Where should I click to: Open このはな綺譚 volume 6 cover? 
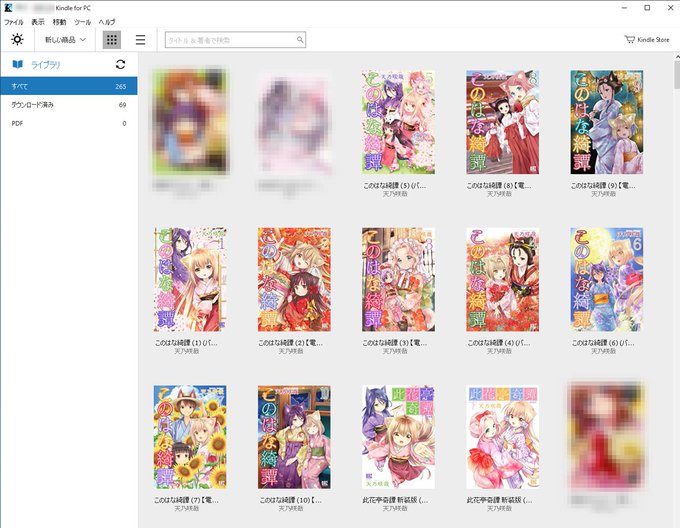[607, 280]
